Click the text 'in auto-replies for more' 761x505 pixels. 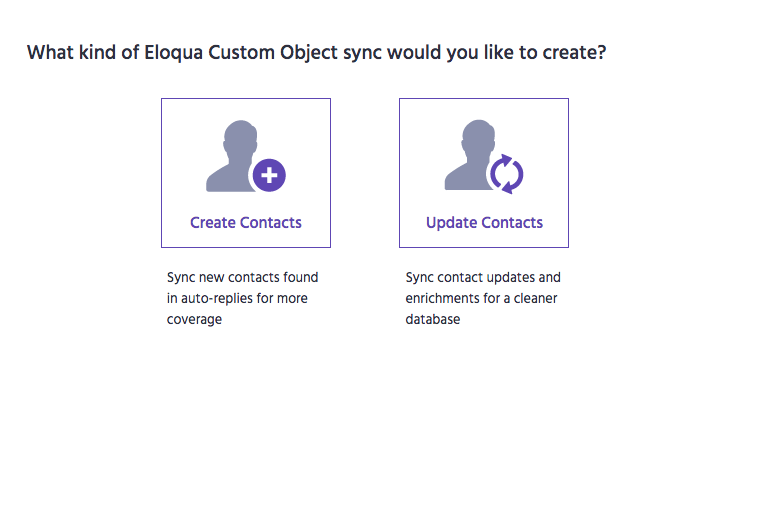click(237, 298)
